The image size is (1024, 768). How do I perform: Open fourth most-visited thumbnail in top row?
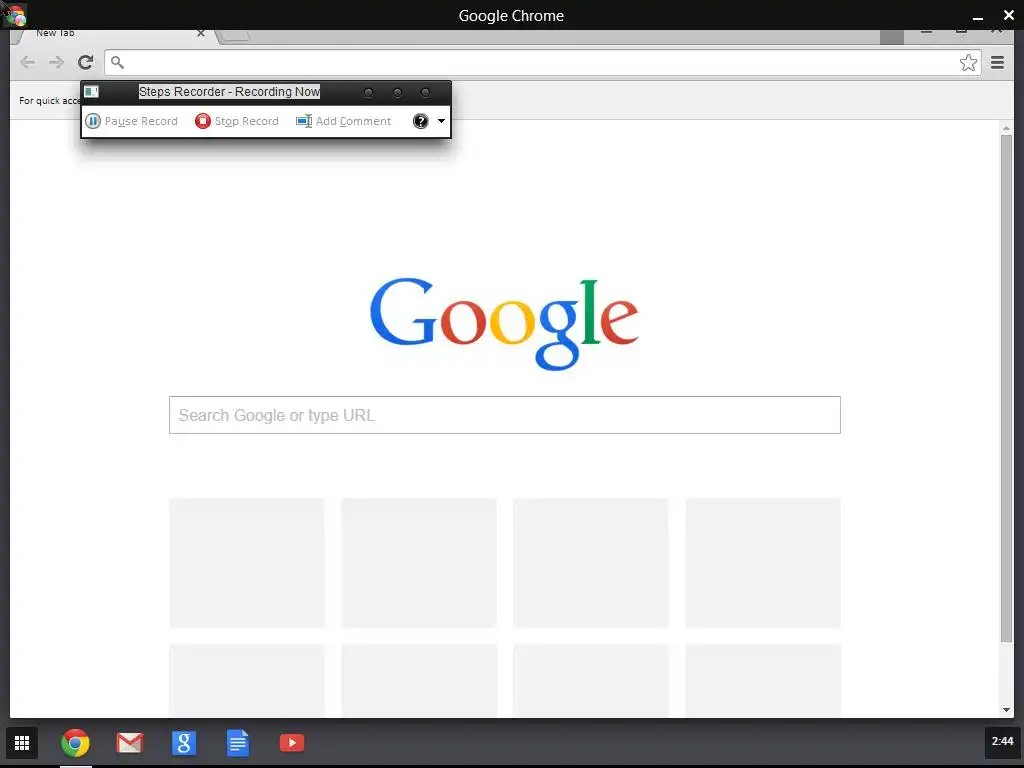[x=763, y=563]
